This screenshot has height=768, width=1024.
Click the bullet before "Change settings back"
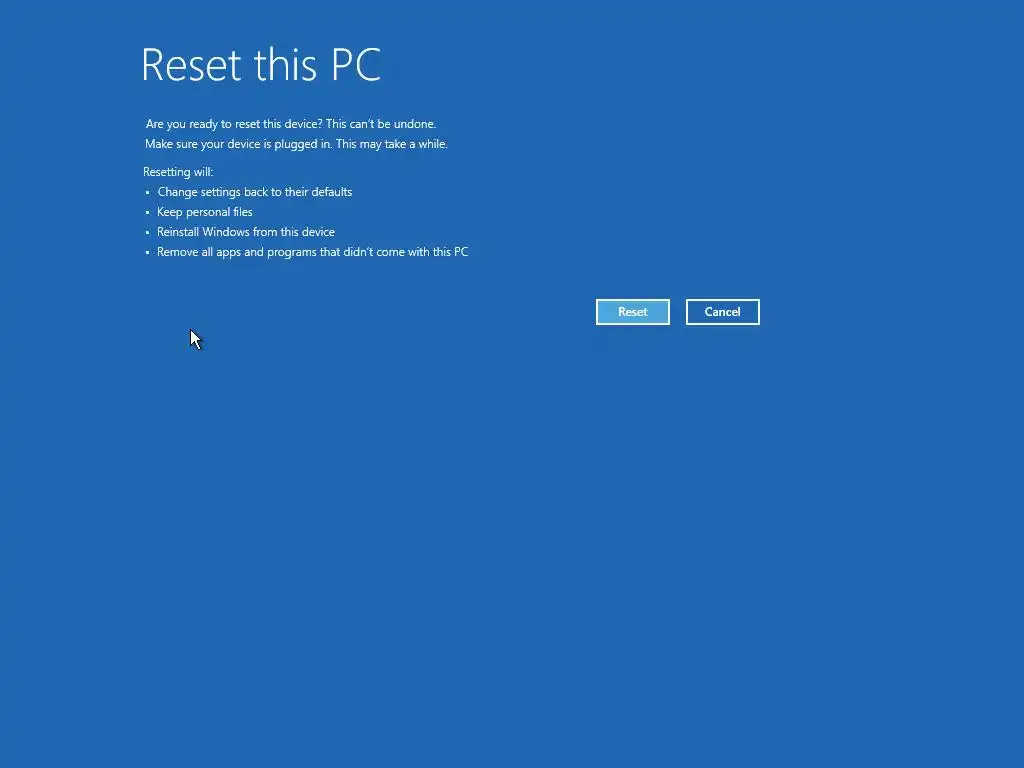tap(148, 193)
